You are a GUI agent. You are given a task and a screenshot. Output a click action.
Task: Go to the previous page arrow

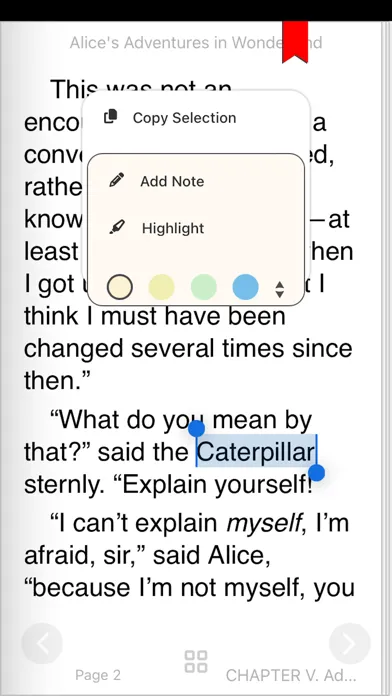point(42,644)
